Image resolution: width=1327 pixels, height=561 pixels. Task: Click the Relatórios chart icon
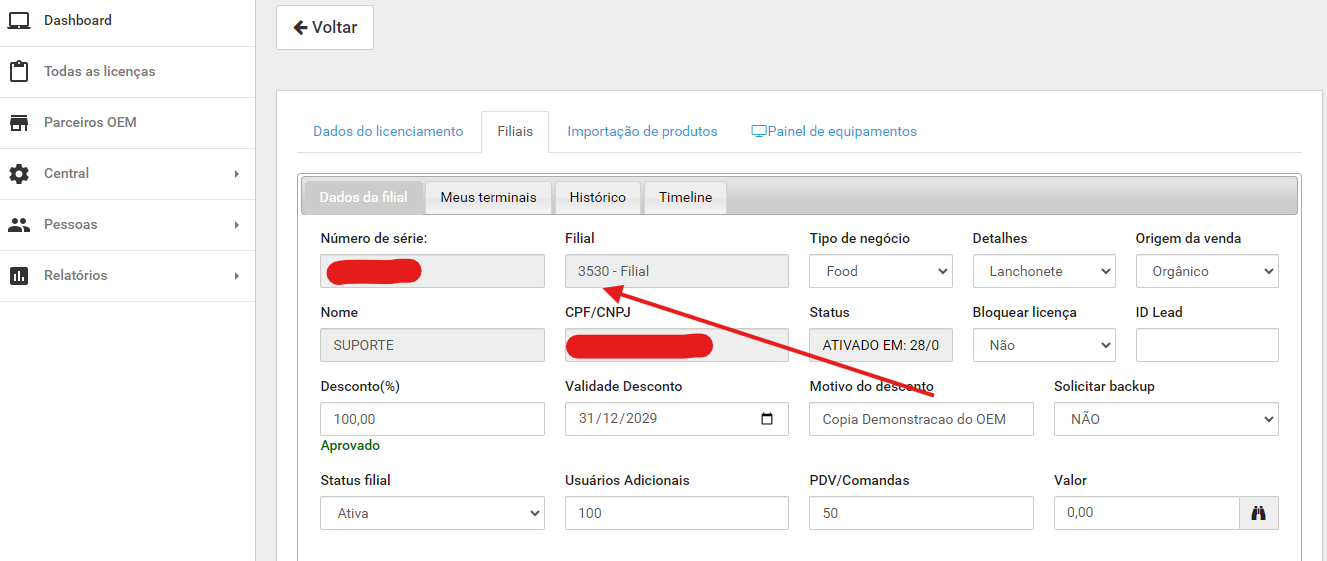pos(19,276)
